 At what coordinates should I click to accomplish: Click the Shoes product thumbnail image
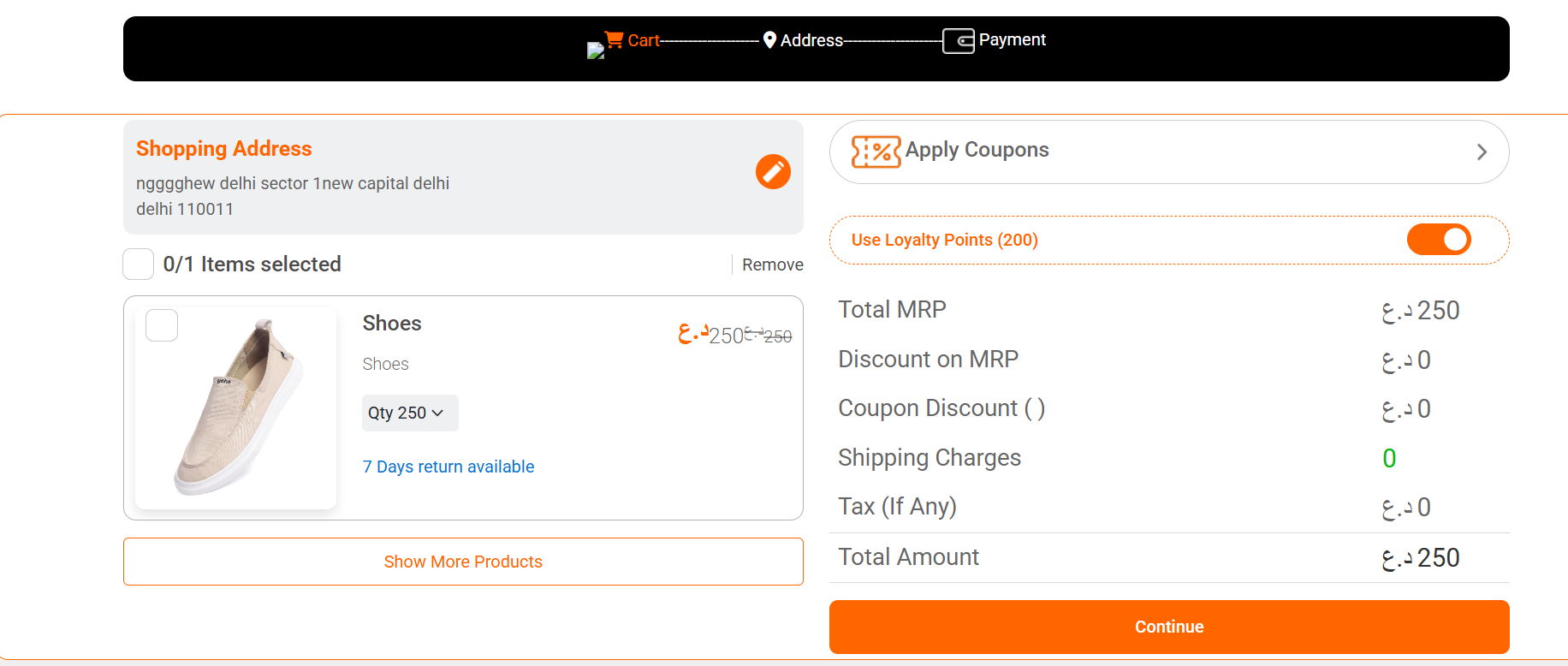(x=236, y=407)
